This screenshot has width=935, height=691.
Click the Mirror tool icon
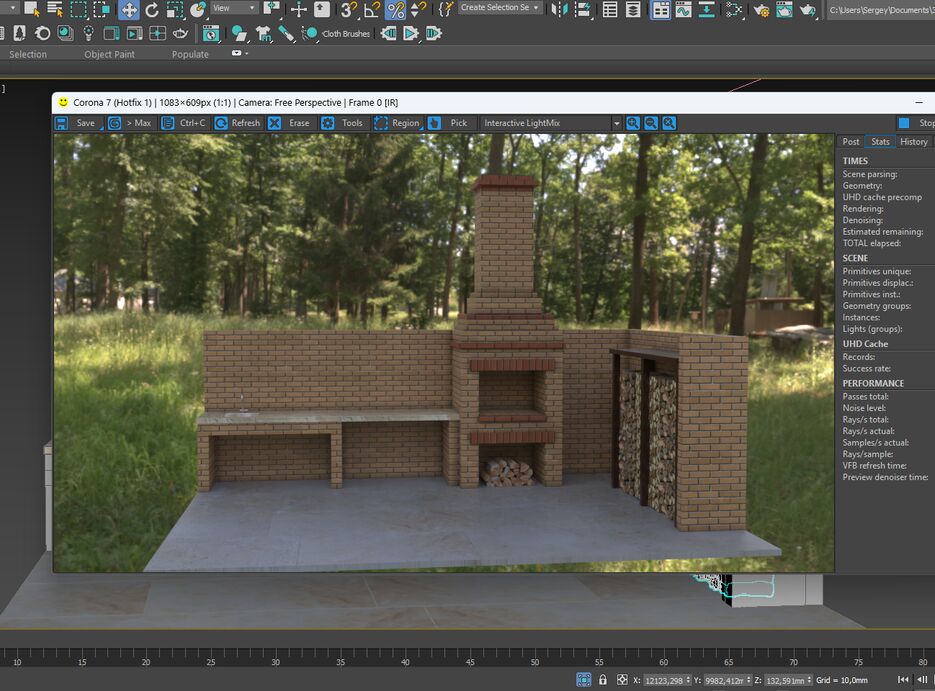560,10
